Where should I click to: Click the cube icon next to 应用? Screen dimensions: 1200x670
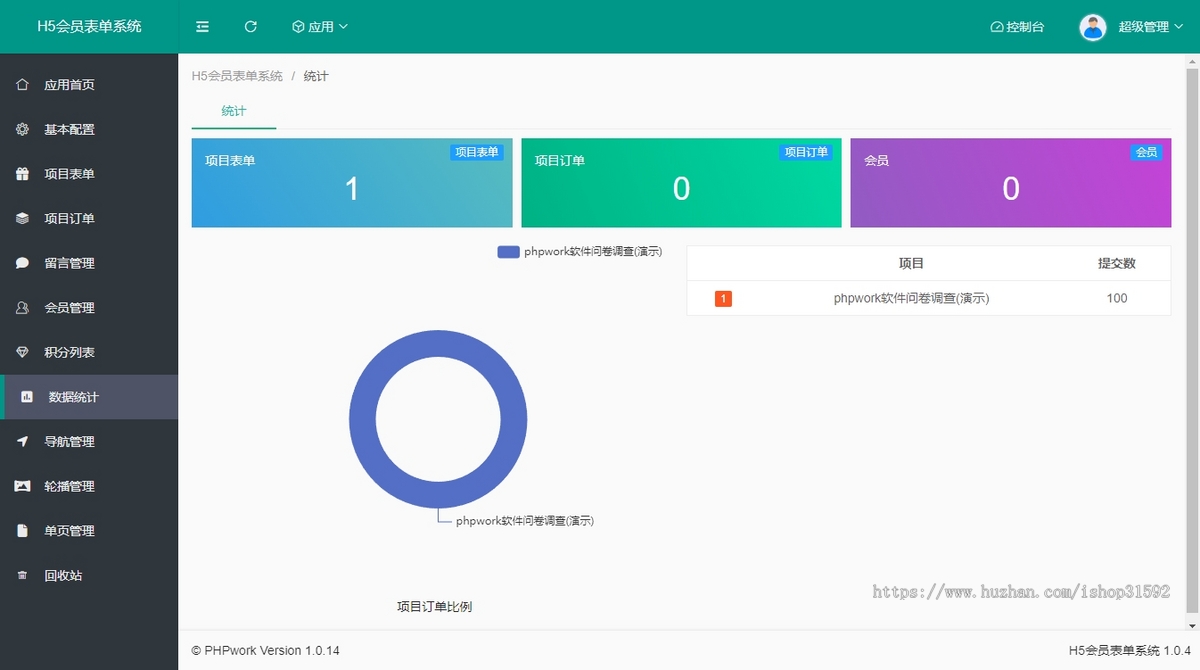298,27
